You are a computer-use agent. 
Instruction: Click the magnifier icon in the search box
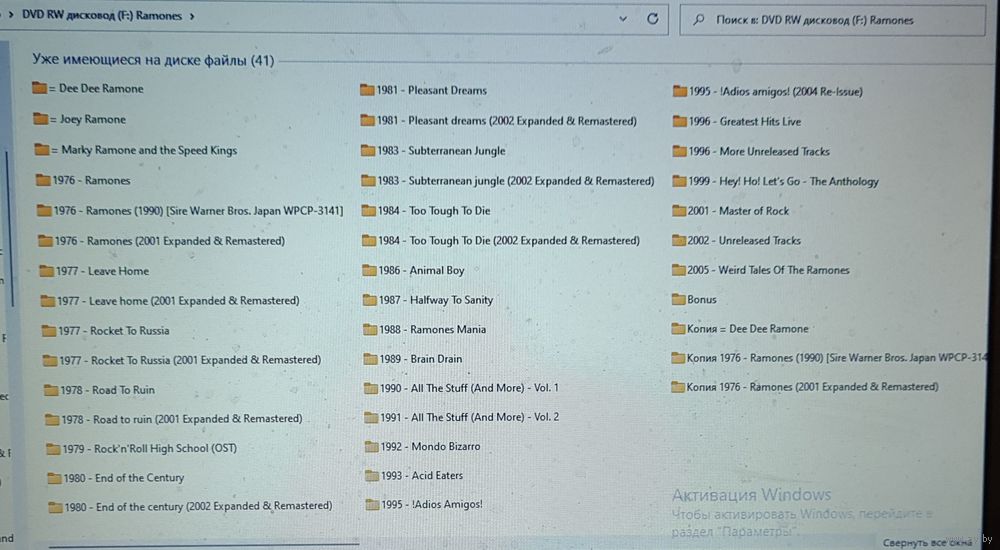(x=698, y=20)
